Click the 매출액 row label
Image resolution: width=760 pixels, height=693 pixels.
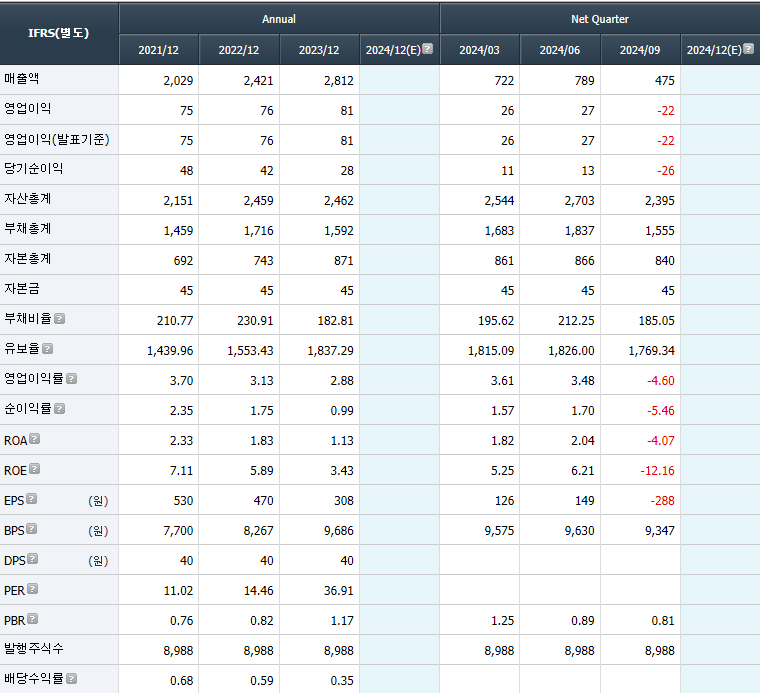pos(21,79)
